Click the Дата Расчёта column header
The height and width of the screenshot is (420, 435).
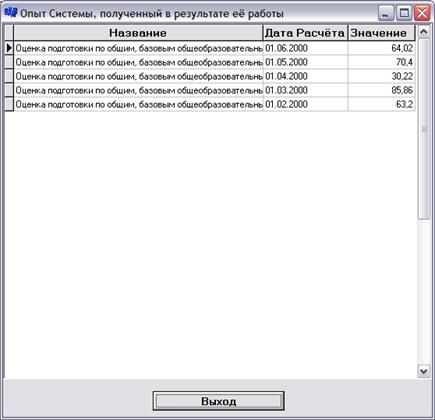[305, 33]
